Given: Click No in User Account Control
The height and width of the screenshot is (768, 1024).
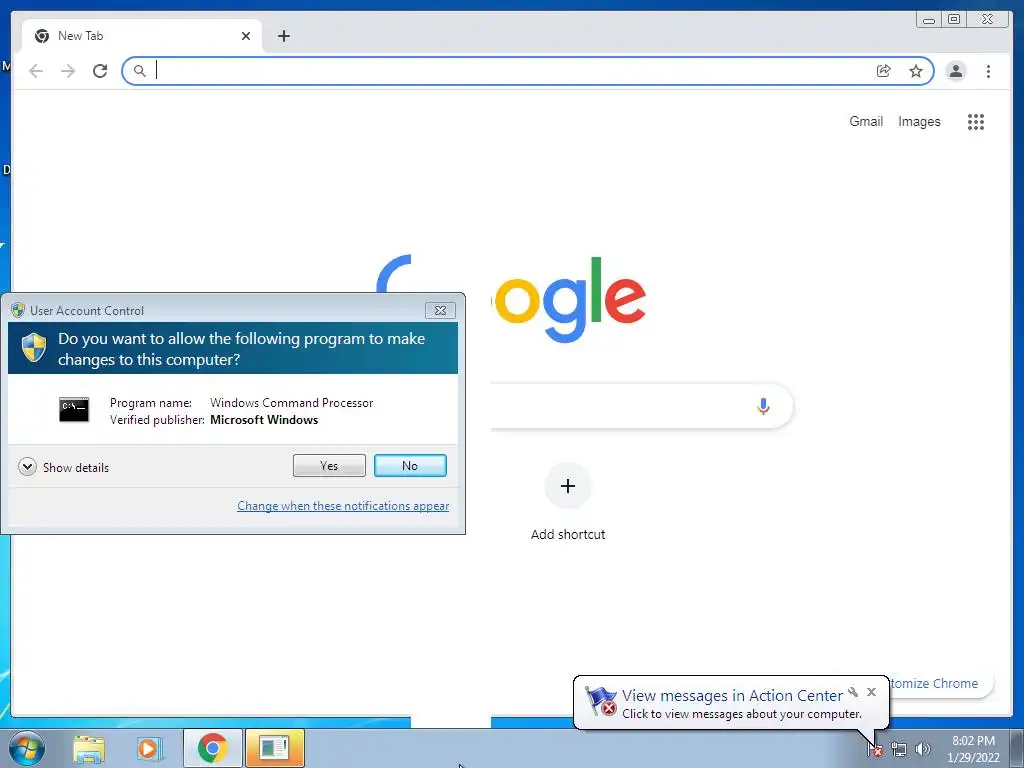Looking at the screenshot, I should pyautogui.click(x=410, y=466).
